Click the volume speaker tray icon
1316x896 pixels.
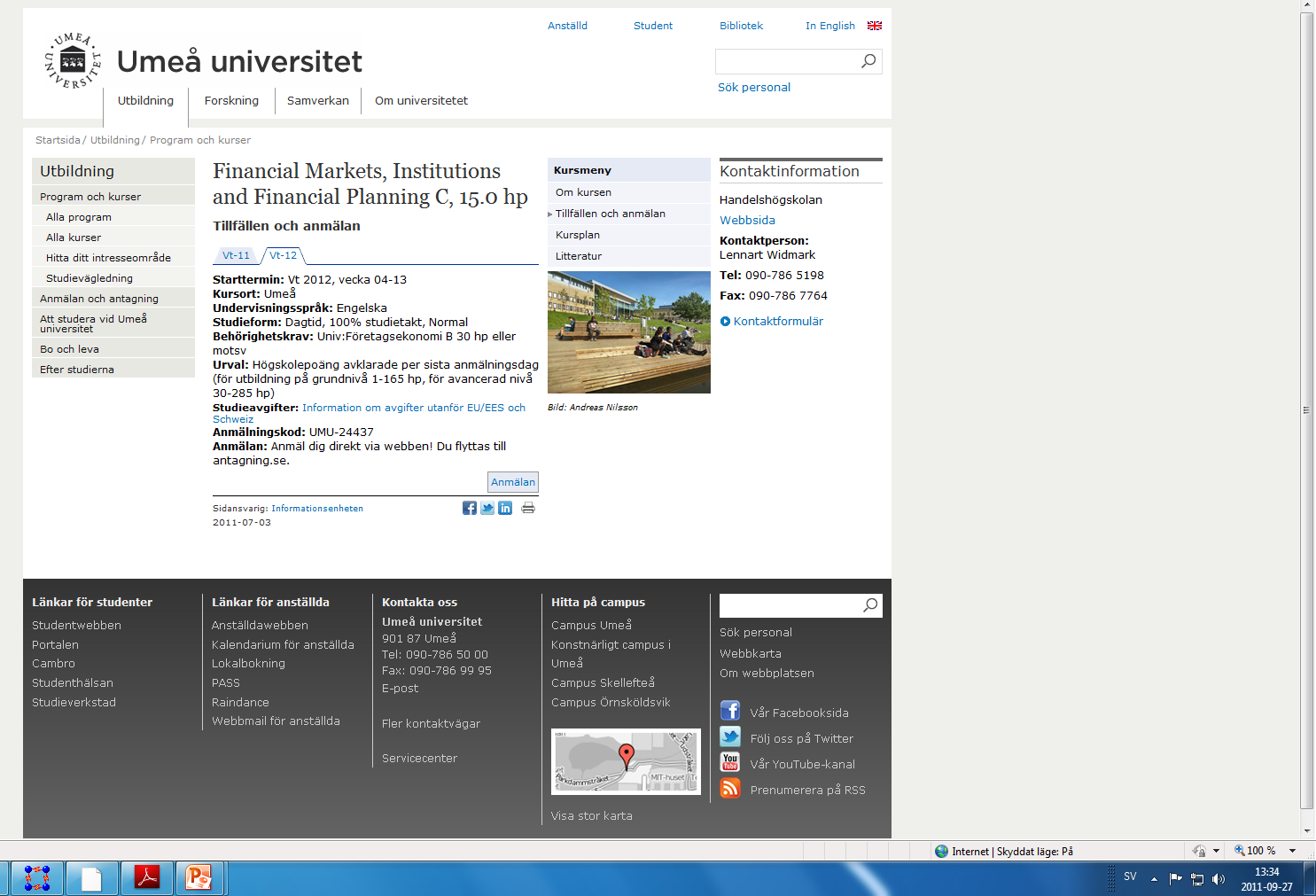point(1219,879)
